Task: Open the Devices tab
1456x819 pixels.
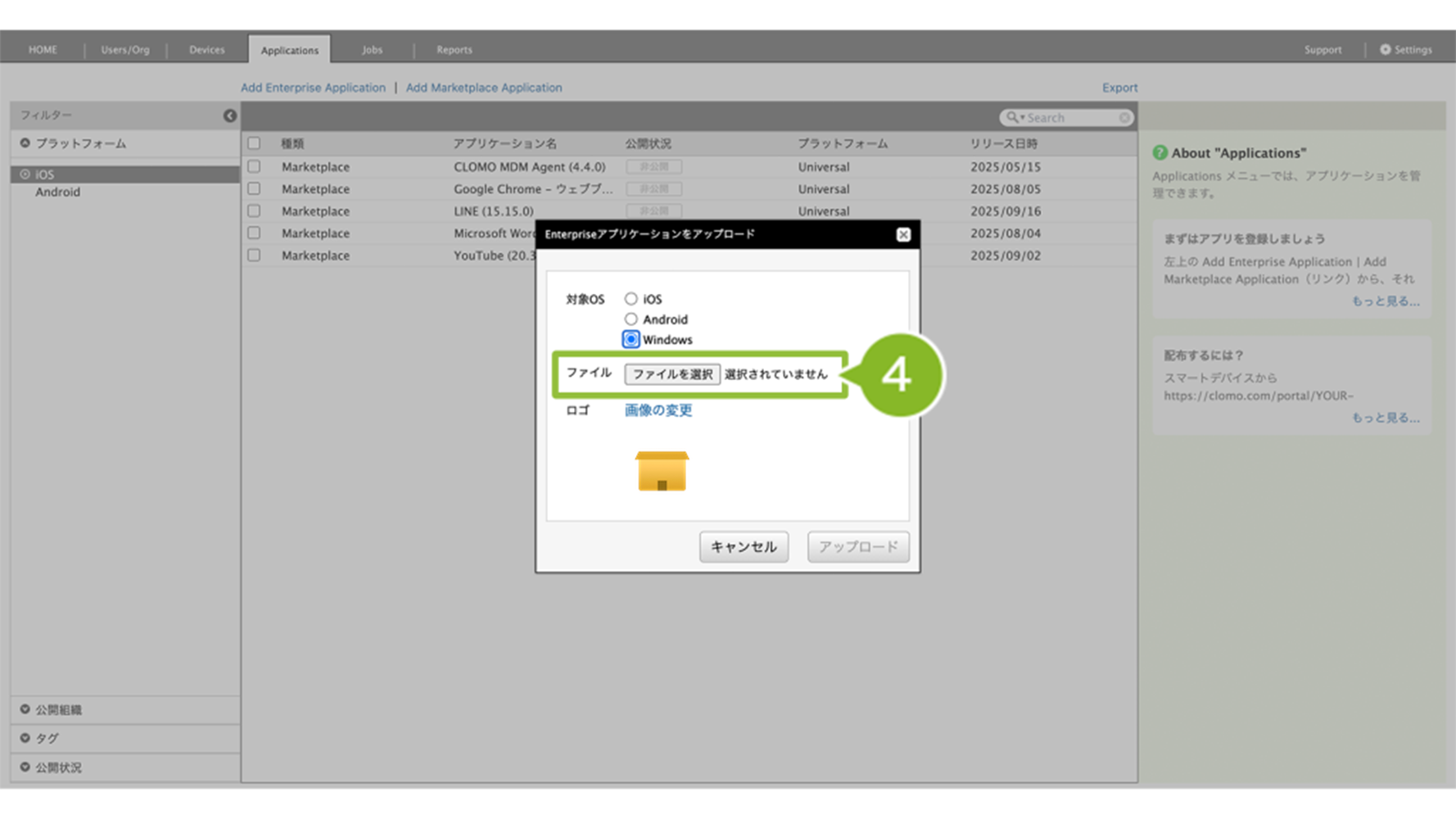Action: [x=206, y=49]
